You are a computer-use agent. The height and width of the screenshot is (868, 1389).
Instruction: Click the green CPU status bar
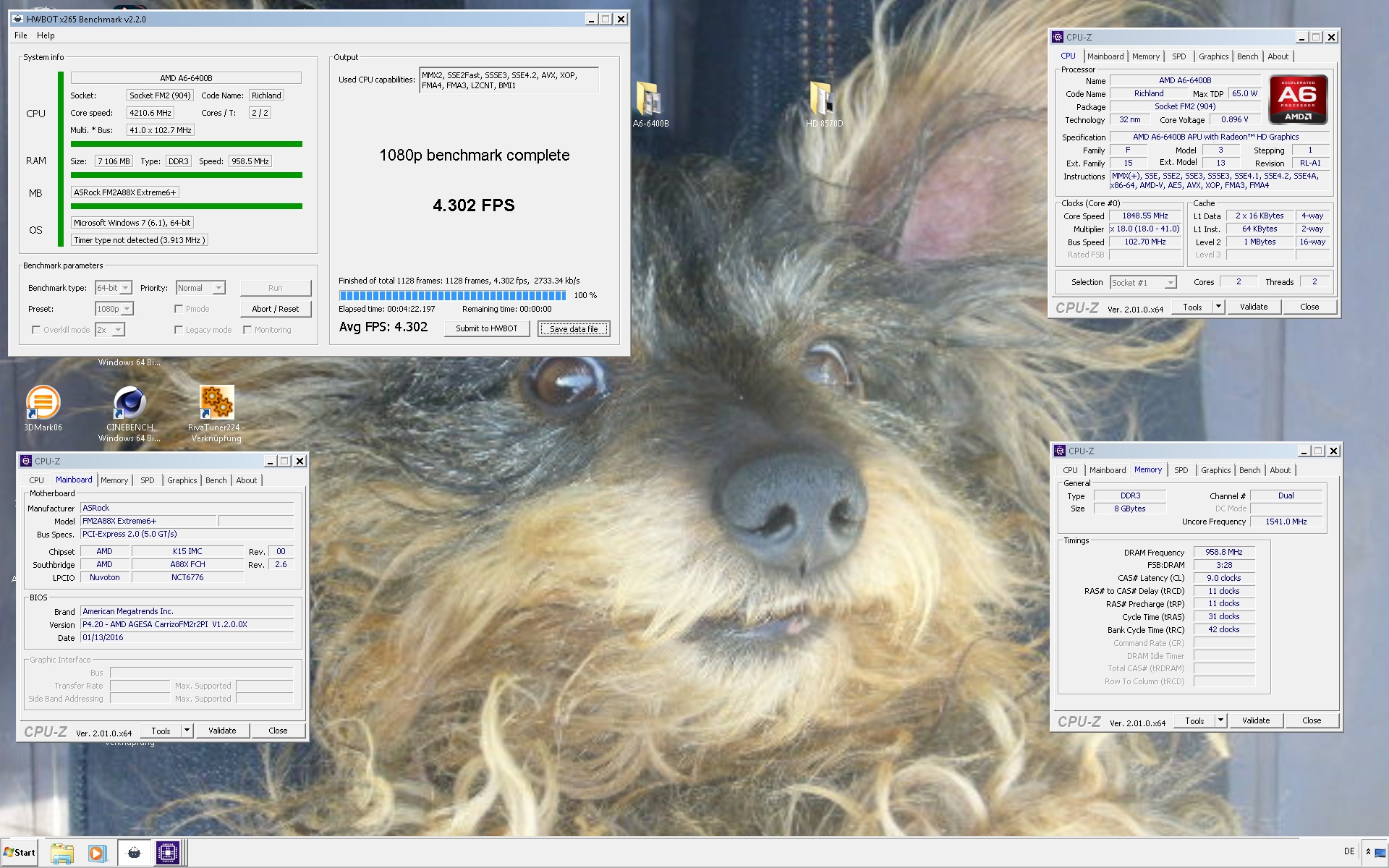pos(186,144)
